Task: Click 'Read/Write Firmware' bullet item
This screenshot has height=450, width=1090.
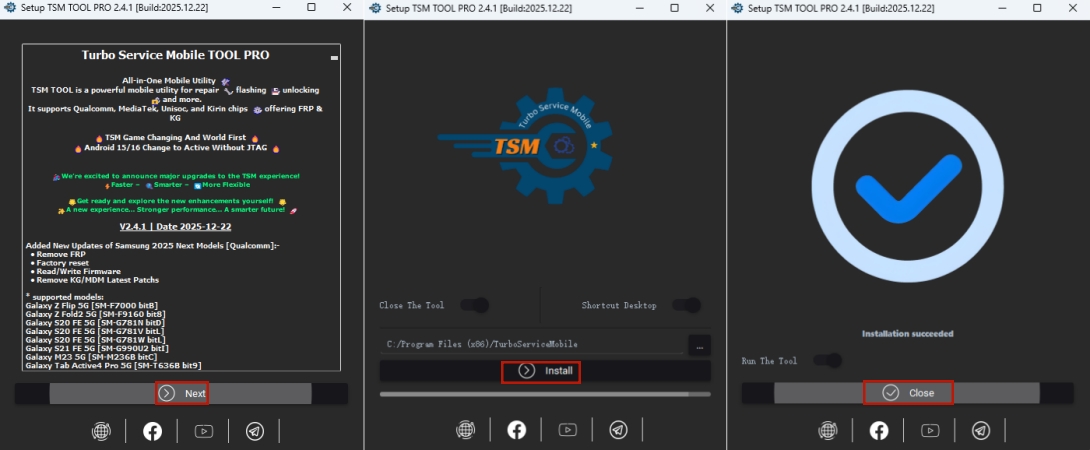Action: pyautogui.click(x=79, y=271)
